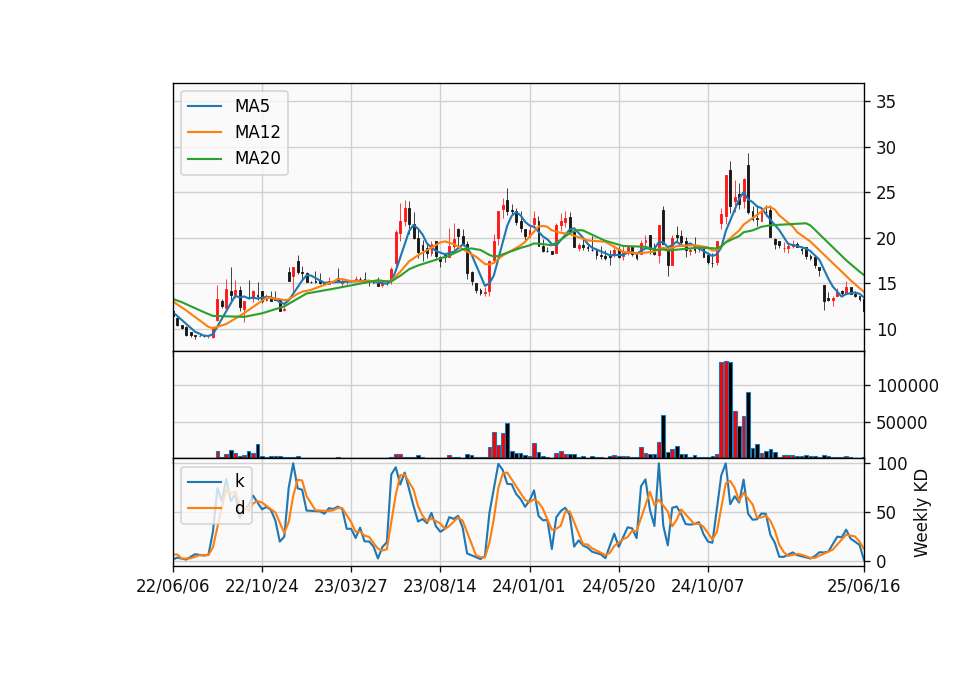This screenshot has height=690, width=960.
Task: Click the d legend label in KD panel
Action: coord(239,508)
